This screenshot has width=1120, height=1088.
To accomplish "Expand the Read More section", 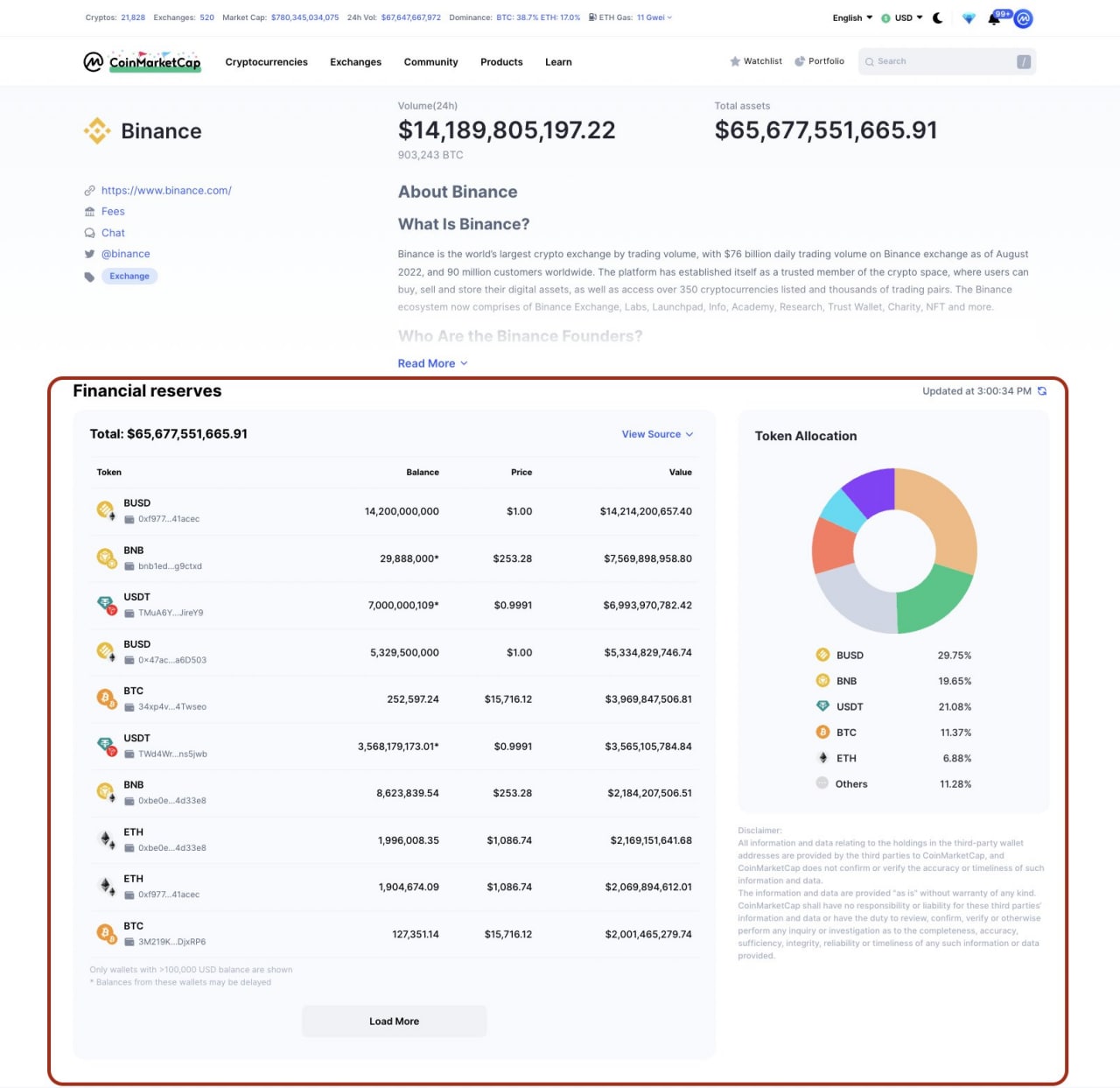I will 432,363.
